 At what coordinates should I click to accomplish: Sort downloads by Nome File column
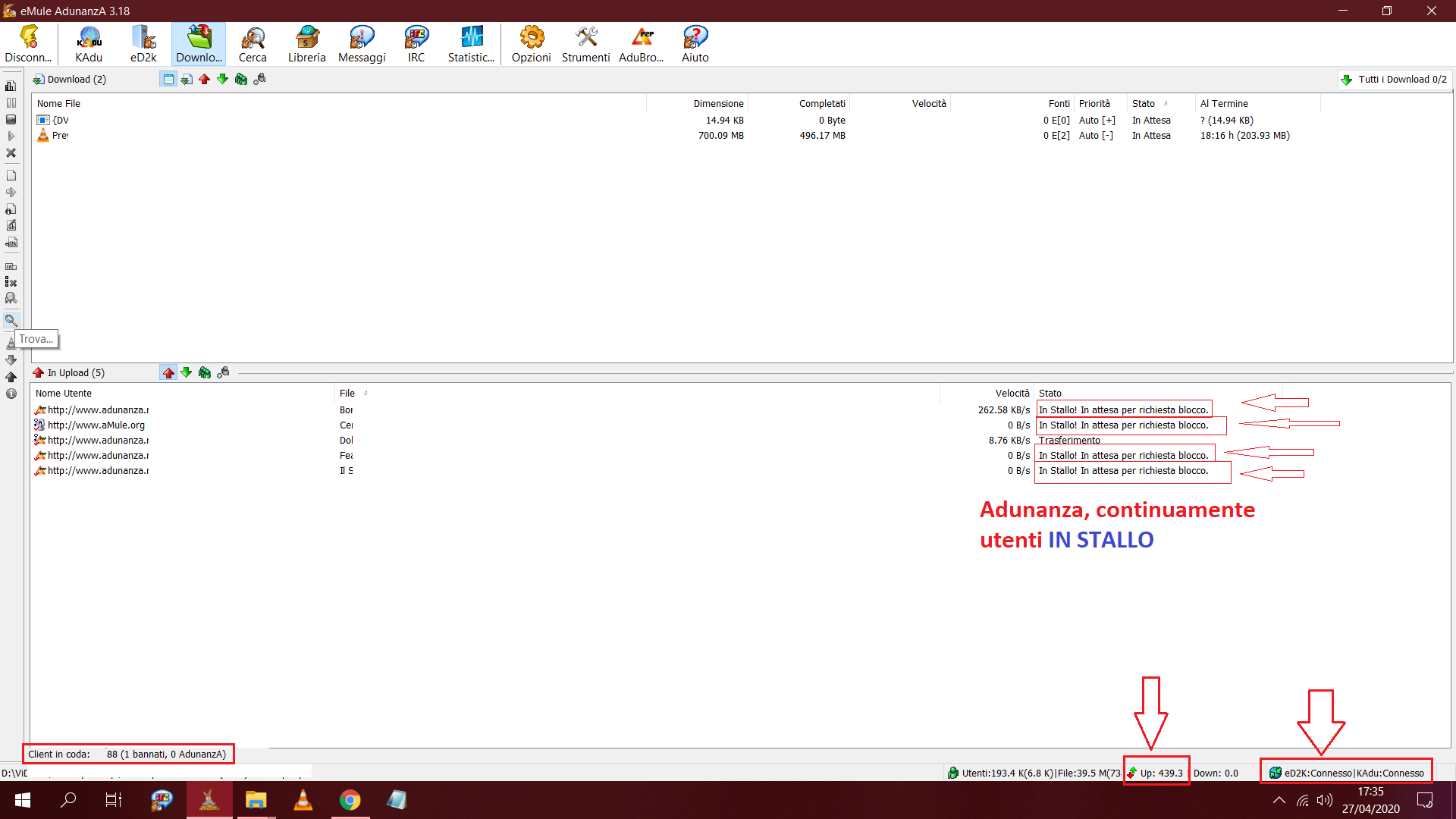pos(339,103)
